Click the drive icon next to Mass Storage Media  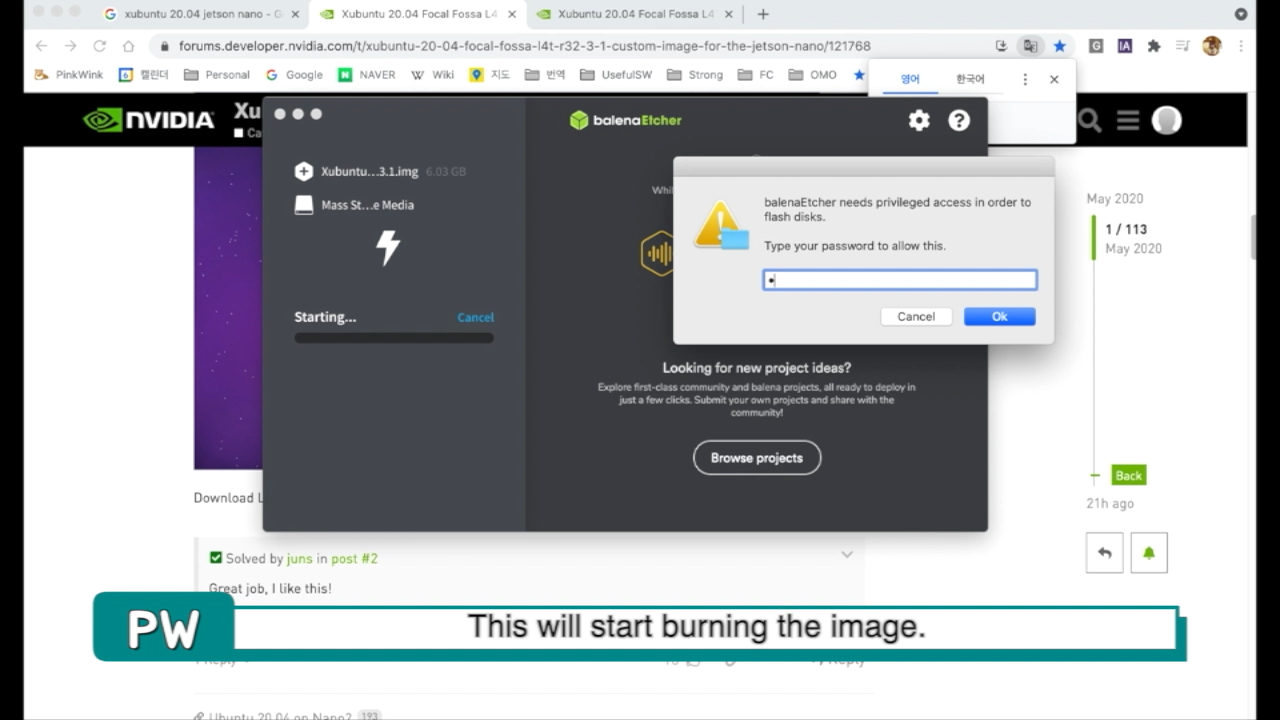304,205
